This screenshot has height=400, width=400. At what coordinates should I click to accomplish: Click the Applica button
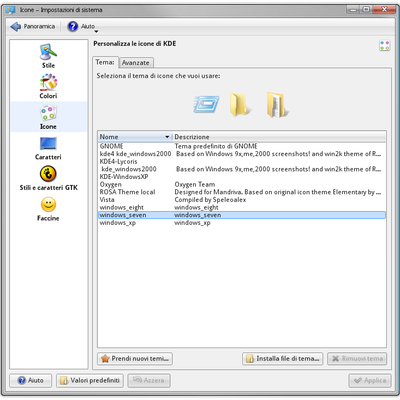(370, 380)
